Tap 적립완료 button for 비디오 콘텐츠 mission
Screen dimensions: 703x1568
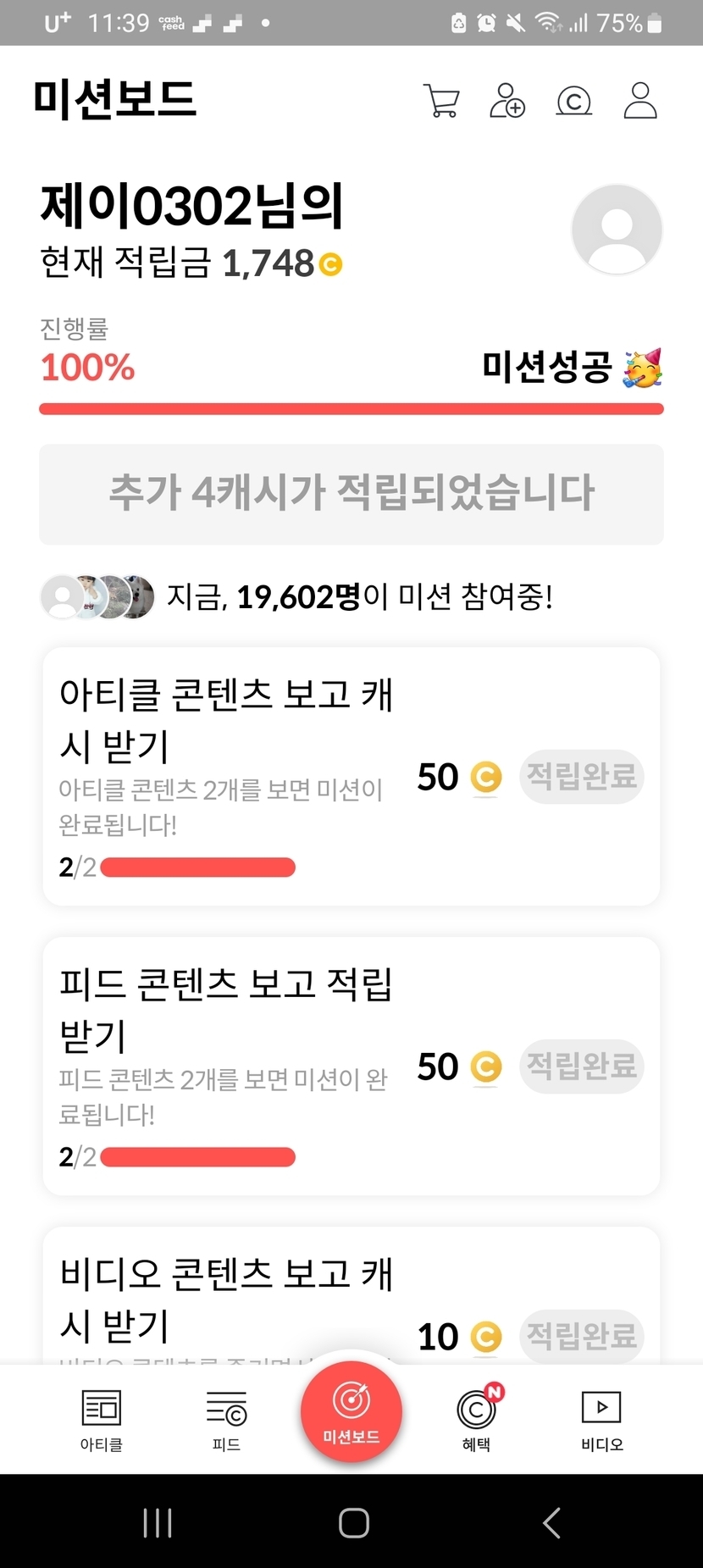[x=581, y=1336]
